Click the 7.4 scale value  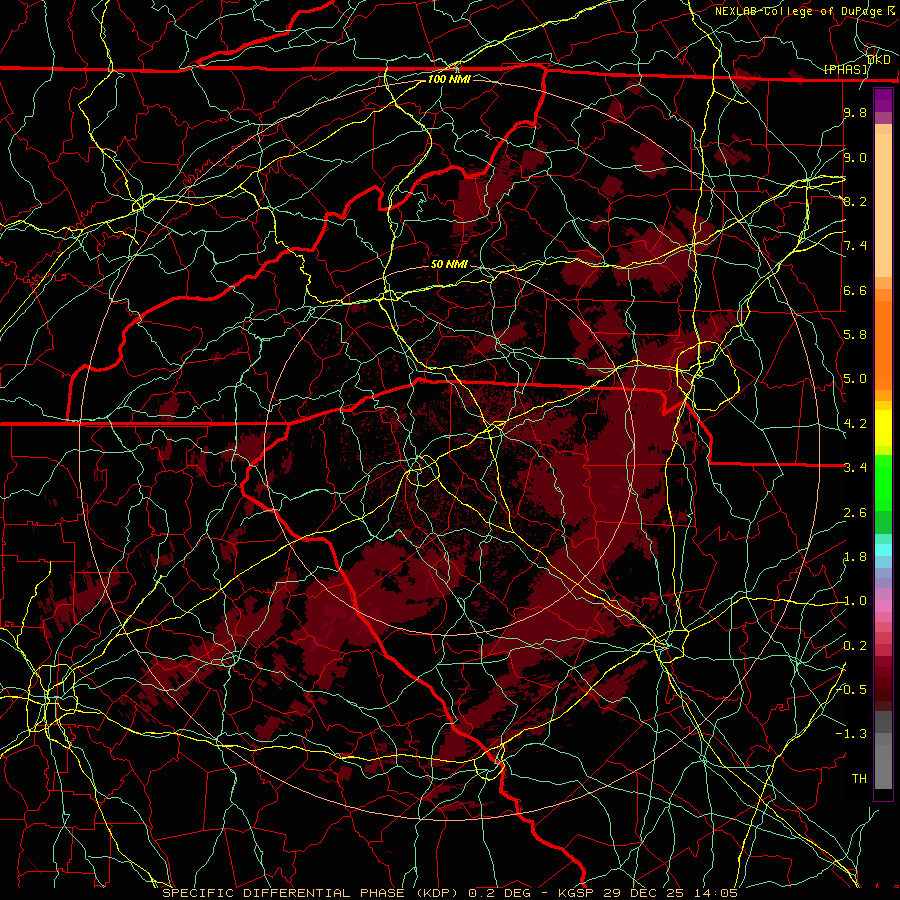[x=855, y=246]
